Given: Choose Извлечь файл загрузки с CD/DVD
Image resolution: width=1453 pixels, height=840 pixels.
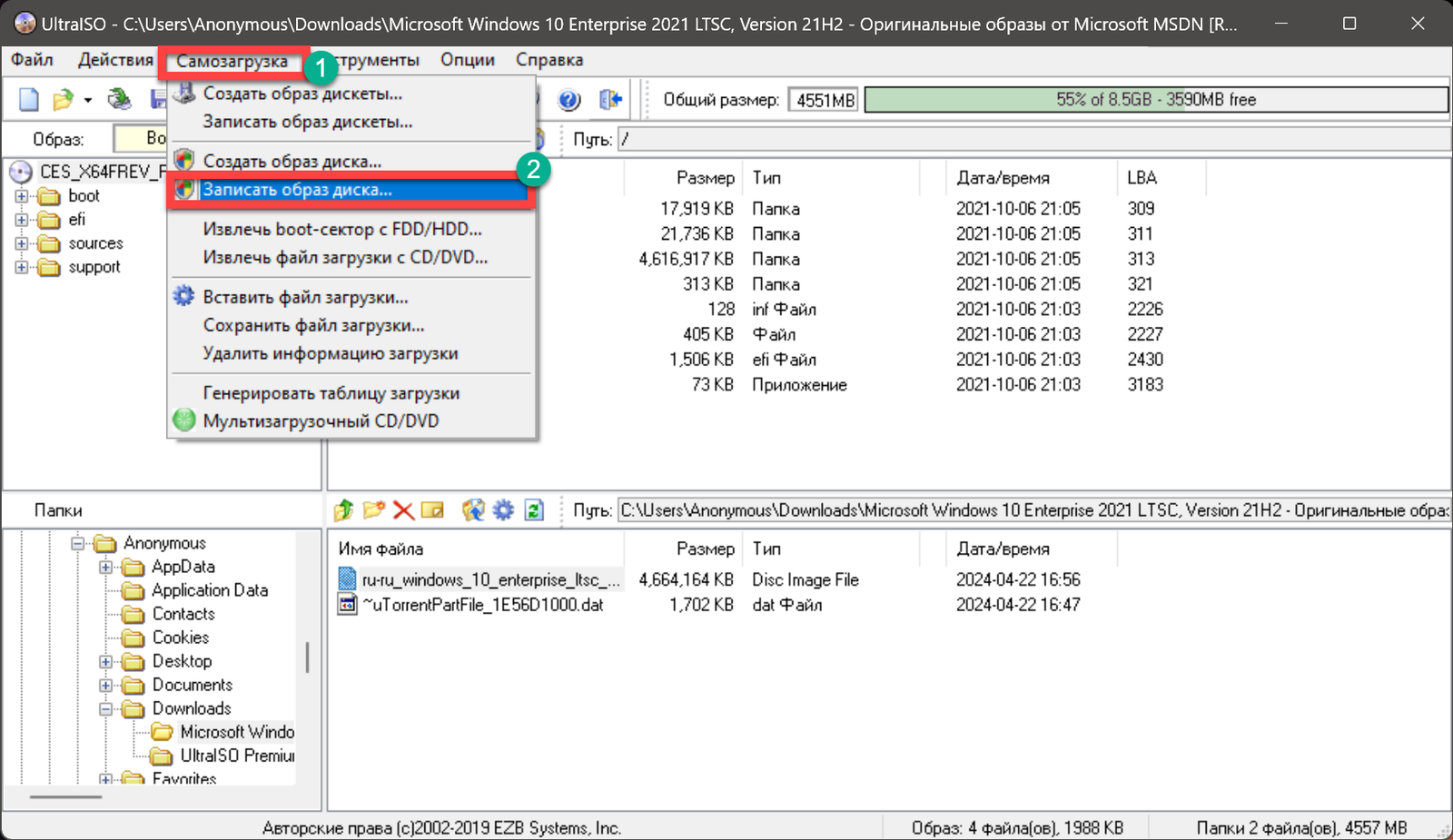Looking at the screenshot, I should tap(352, 258).
